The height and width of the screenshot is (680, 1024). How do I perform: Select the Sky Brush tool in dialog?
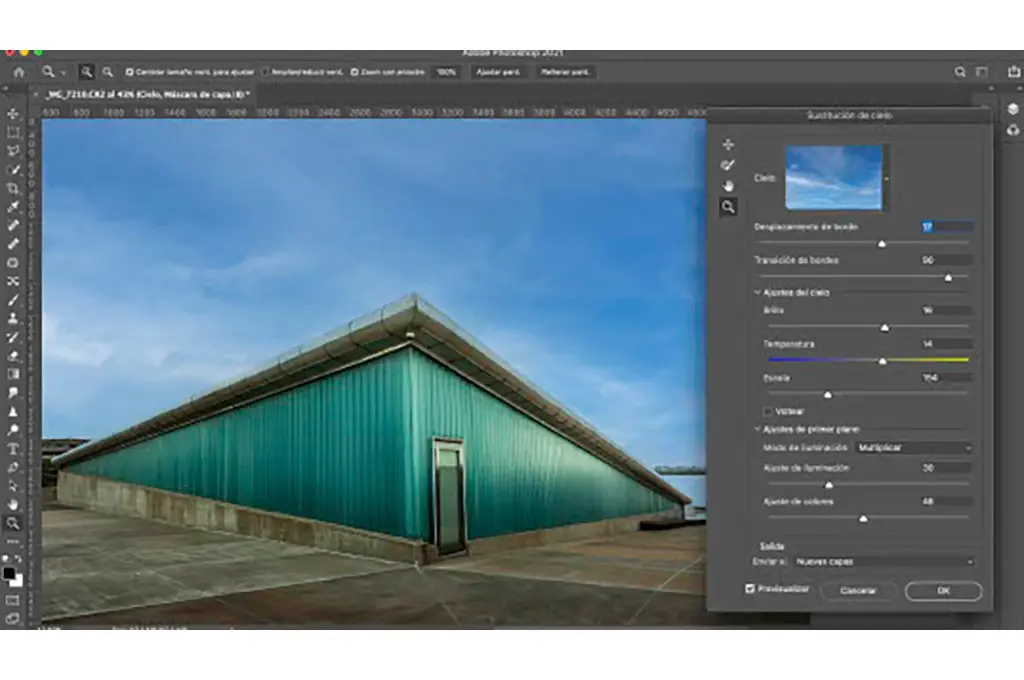coord(728,165)
